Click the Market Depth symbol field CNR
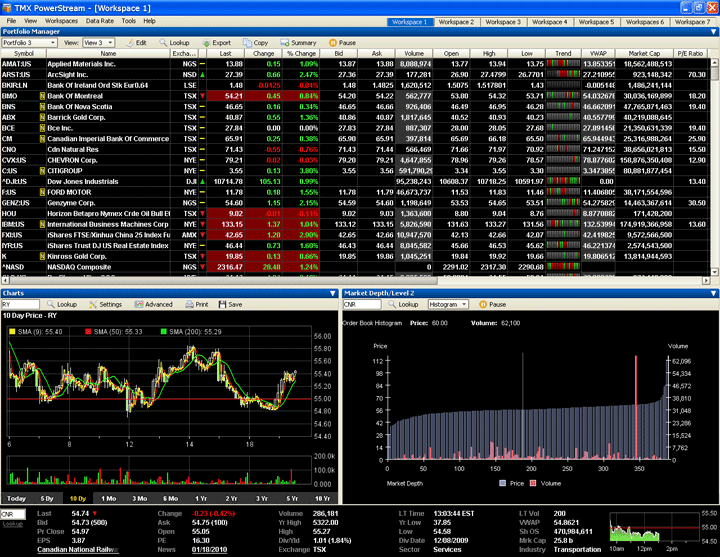This screenshot has height=557, width=720. tap(360, 303)
